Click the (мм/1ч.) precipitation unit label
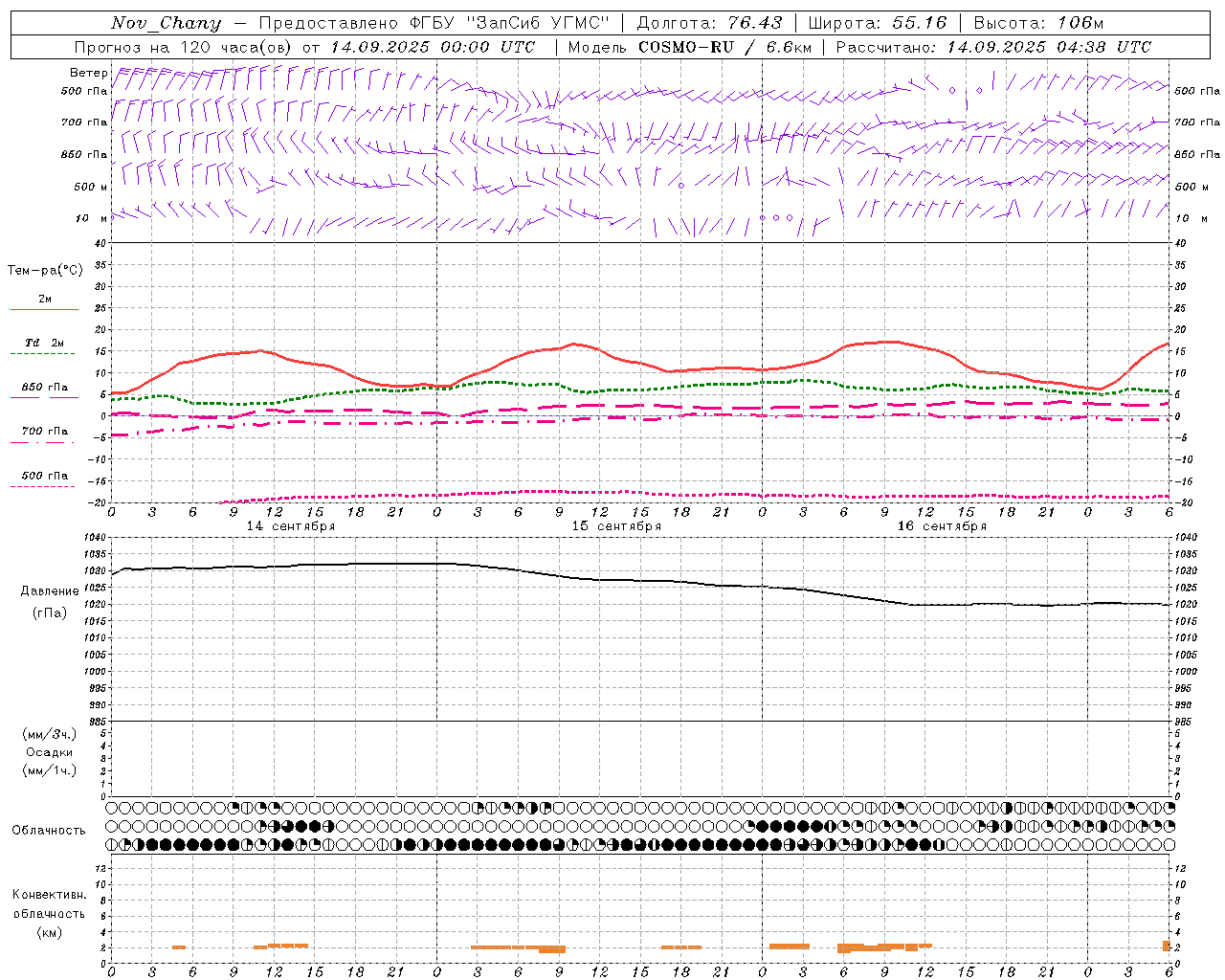 pos(50,770)
